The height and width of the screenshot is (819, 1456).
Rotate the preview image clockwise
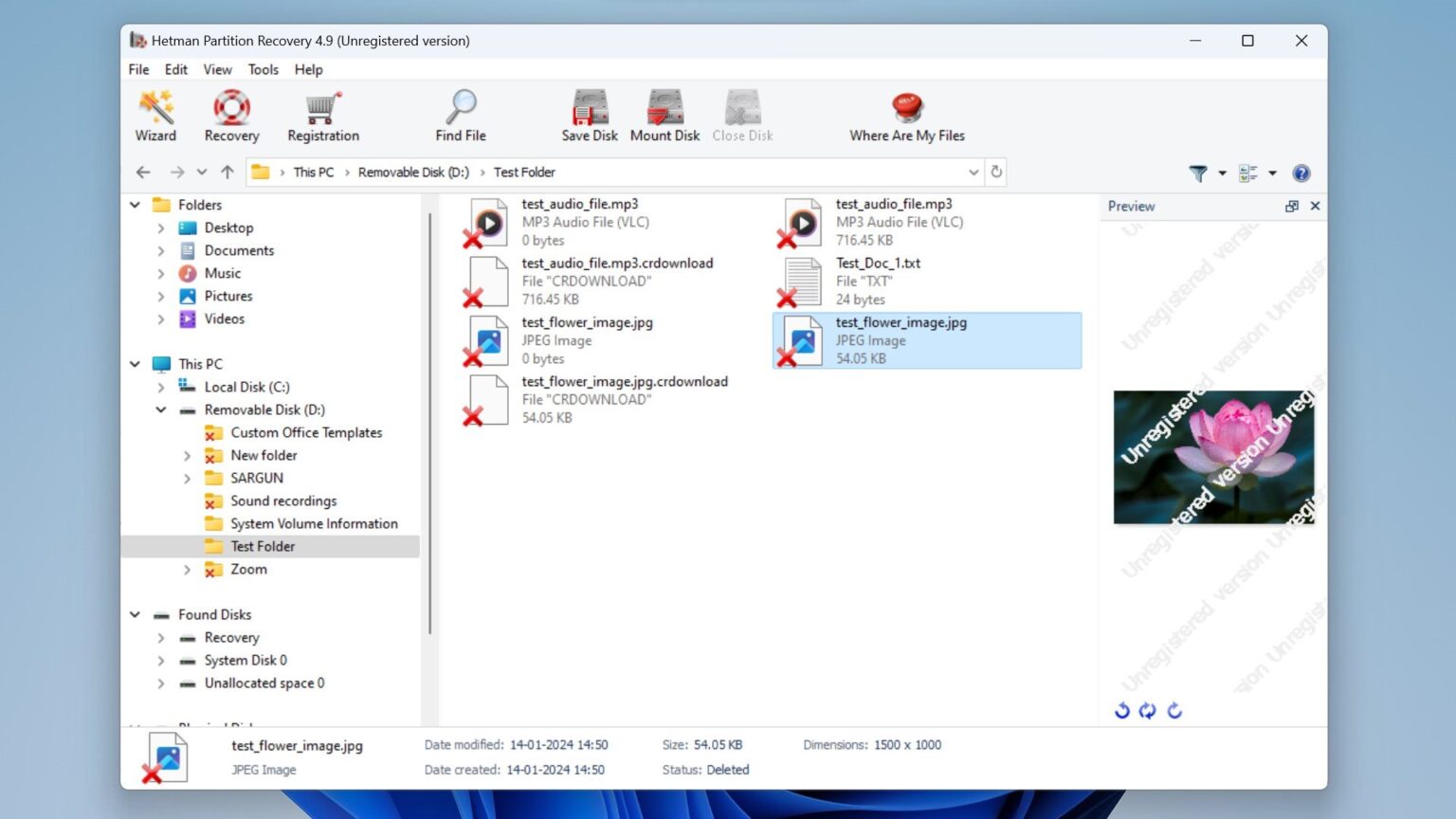pos(1174,710)
